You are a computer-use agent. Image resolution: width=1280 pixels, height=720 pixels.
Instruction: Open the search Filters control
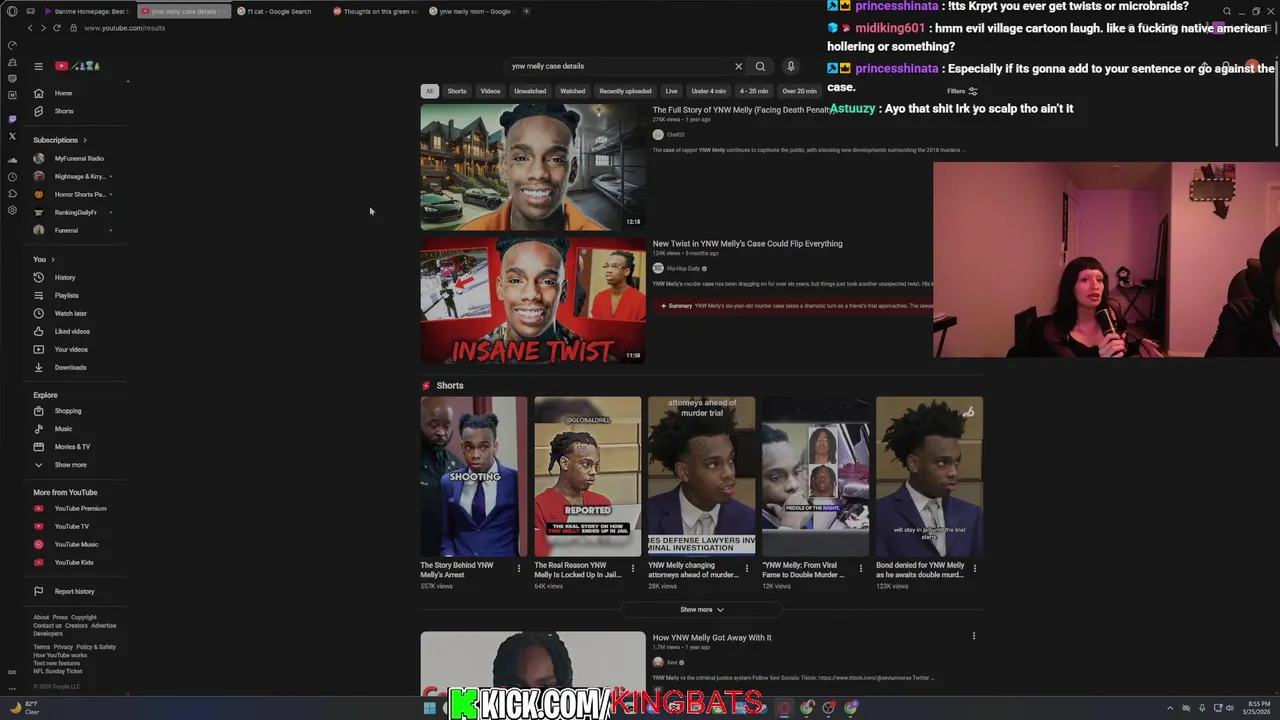point(962,91)
